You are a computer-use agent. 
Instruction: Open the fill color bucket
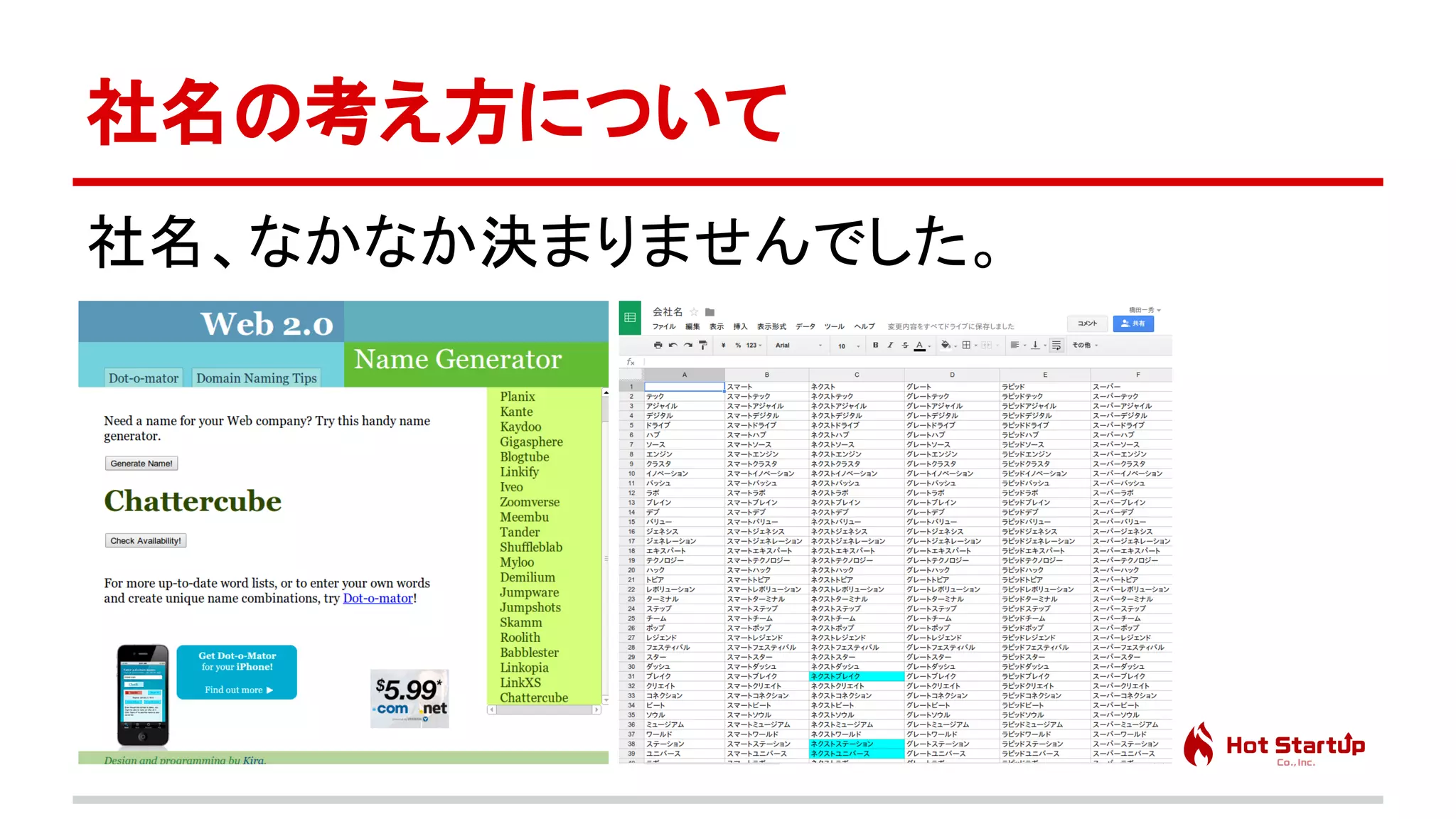coord(948,346)
